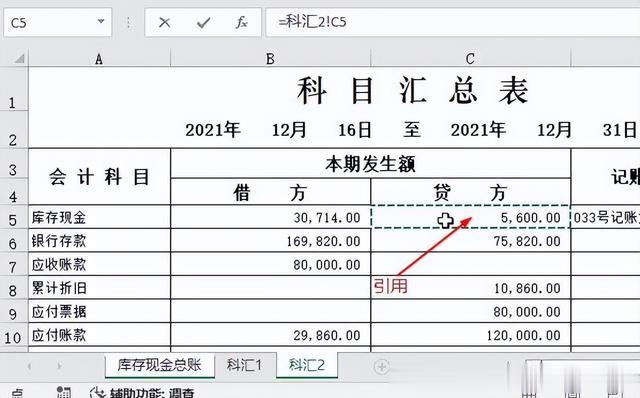Click the 科目汇总表 title cell
The image size is (640, 398).
(413, 90)
